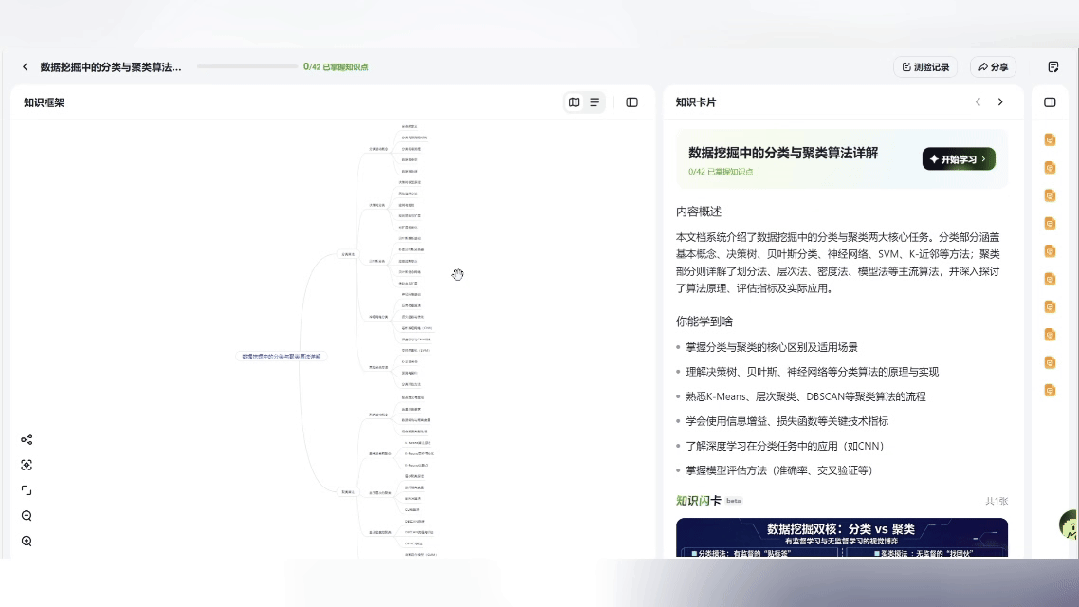Open 测验记录 from the top toolbar

tap(925, 66)
